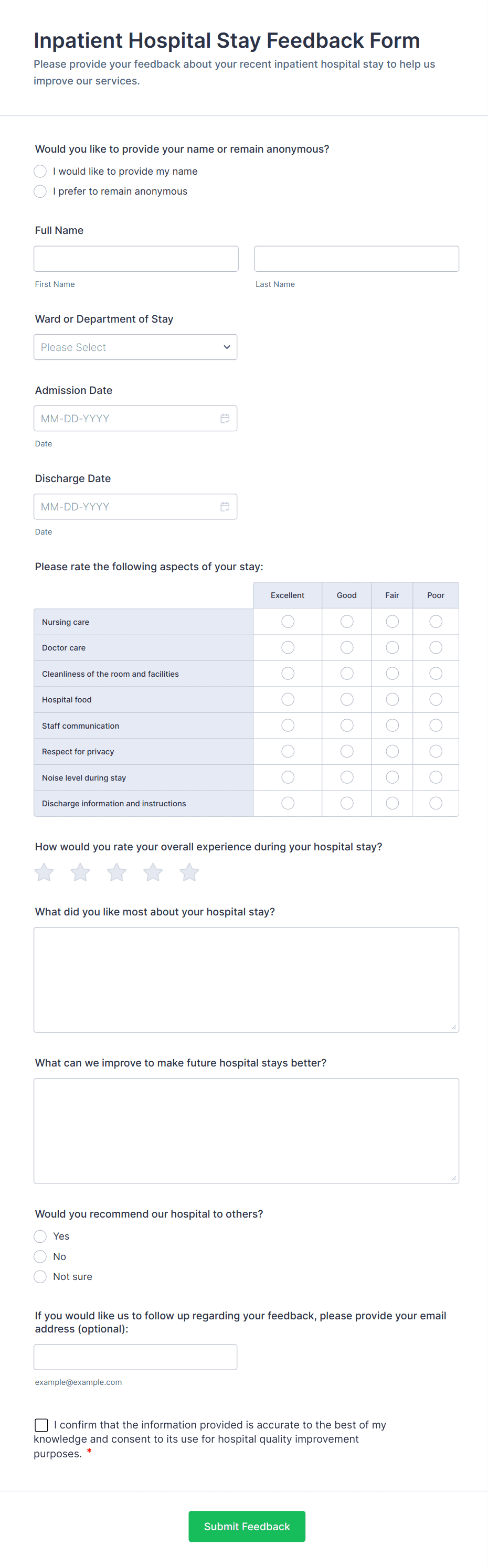Rate overall experience three stars
The image size is (488, 1568).
coord(116,872)
